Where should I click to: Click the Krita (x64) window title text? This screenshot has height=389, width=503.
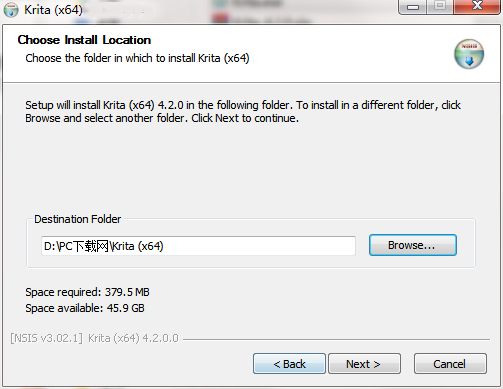[53, 10]
